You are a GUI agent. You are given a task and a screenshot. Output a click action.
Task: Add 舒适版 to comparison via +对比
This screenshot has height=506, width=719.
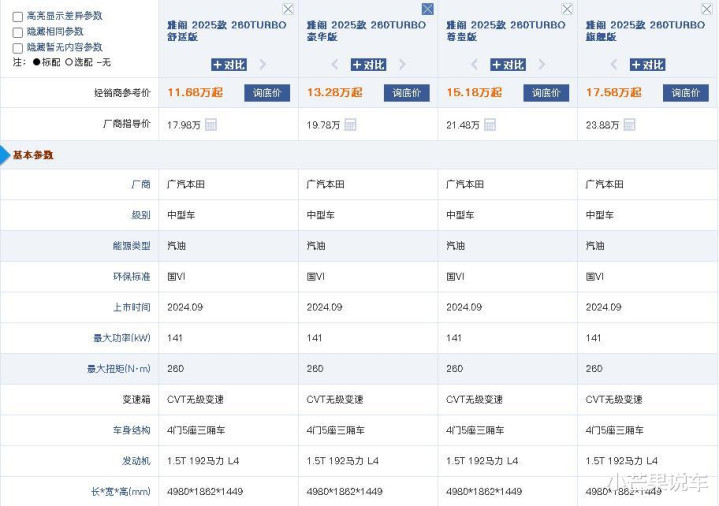point(229,65)
